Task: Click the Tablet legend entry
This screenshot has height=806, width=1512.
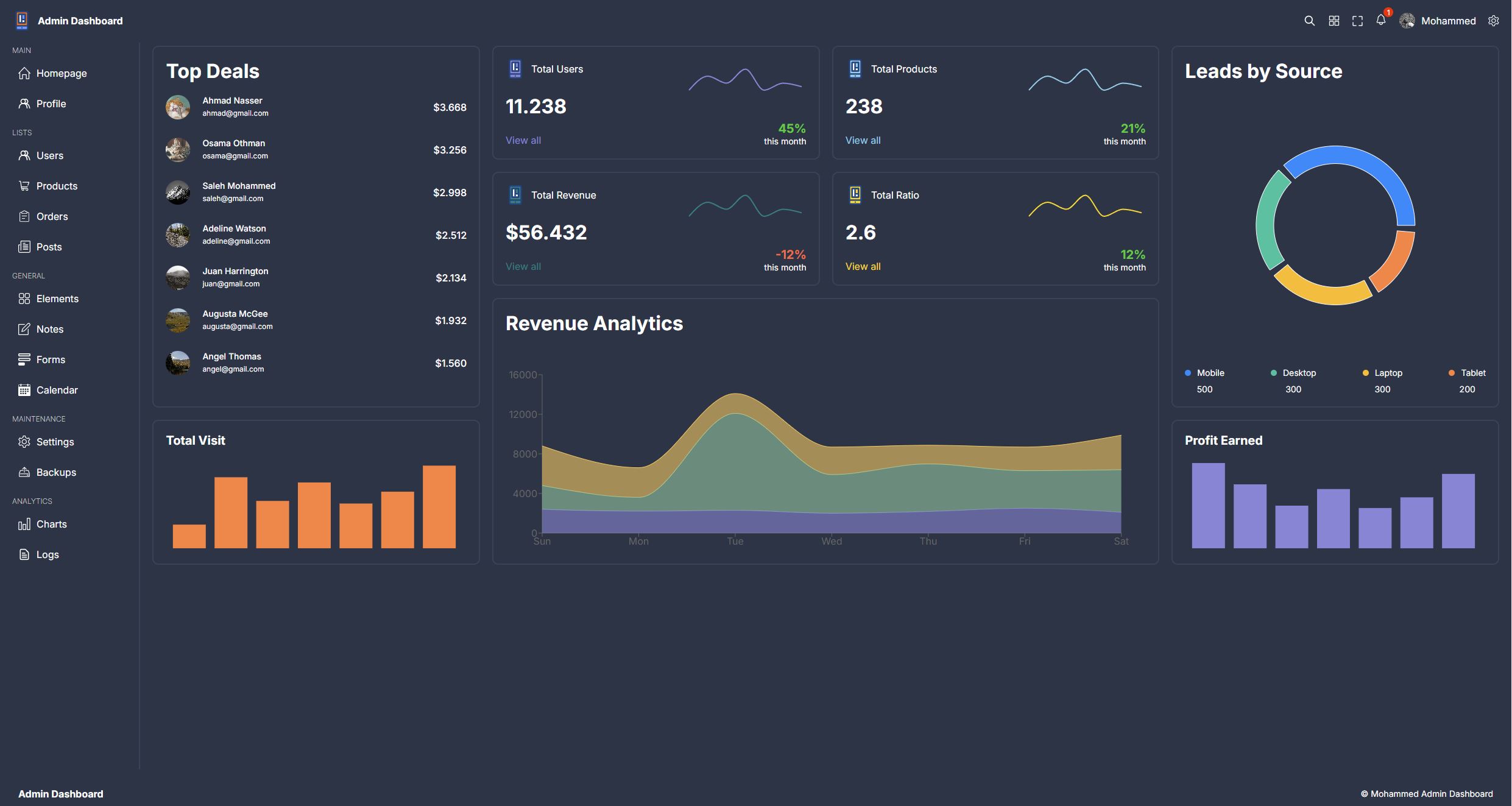Action: pyautogui.click(x=1472, y=373)
